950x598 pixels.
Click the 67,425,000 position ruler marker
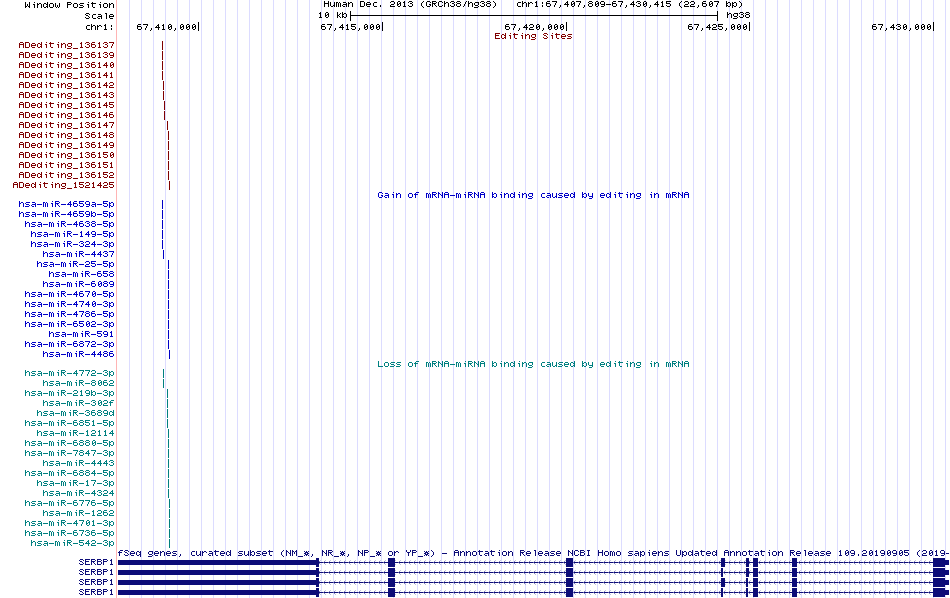tap(719, 27)
